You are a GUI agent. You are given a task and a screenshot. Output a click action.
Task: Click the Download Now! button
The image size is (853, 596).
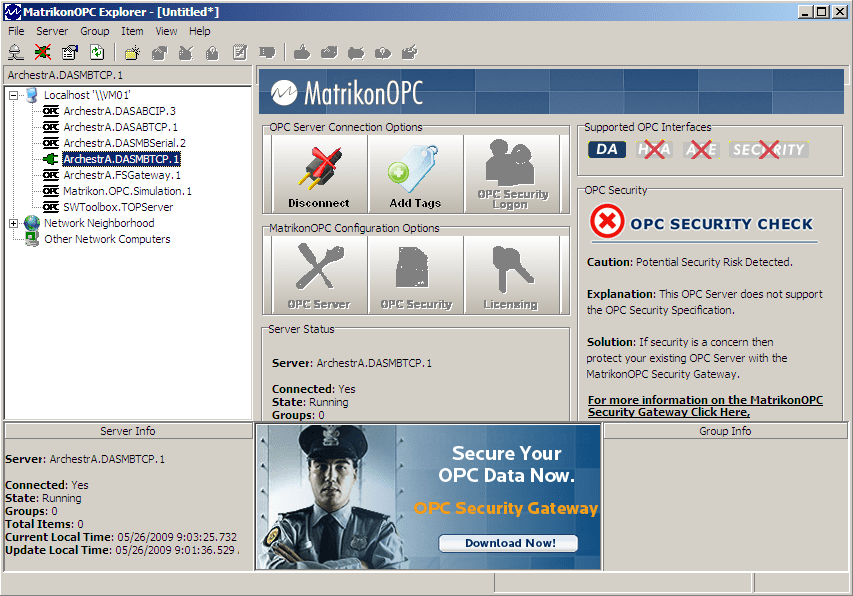(508, 543)
